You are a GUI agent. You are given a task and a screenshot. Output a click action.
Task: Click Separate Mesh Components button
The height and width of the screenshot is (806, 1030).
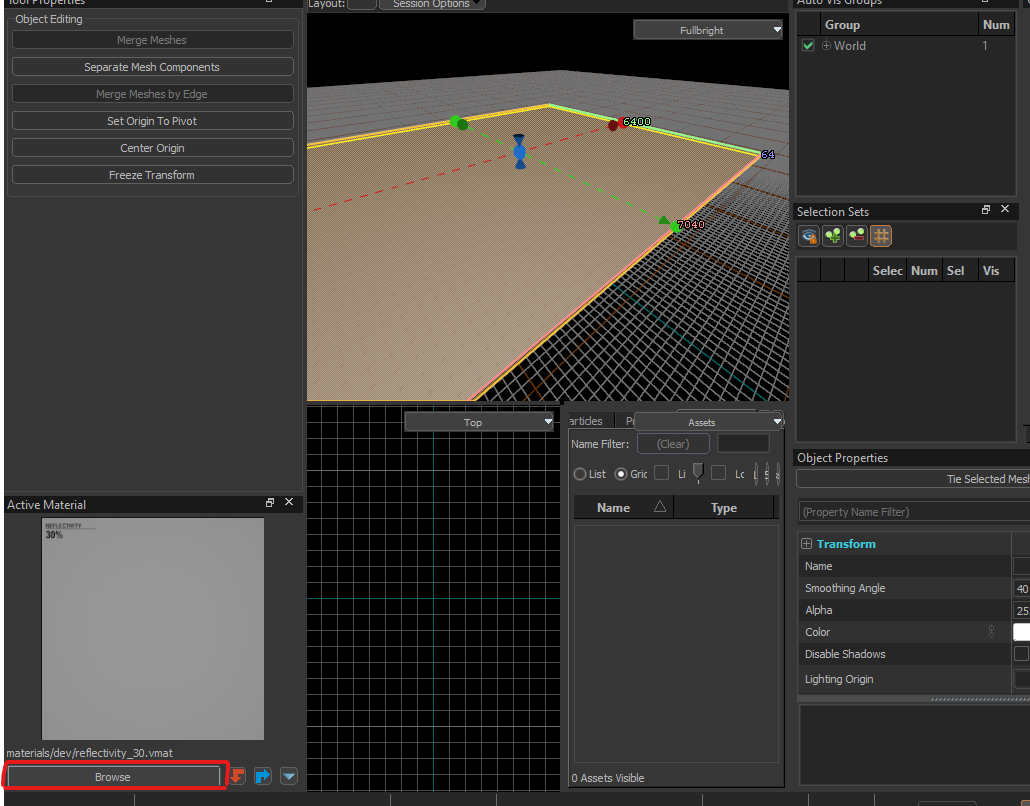[x=152, y=67]
